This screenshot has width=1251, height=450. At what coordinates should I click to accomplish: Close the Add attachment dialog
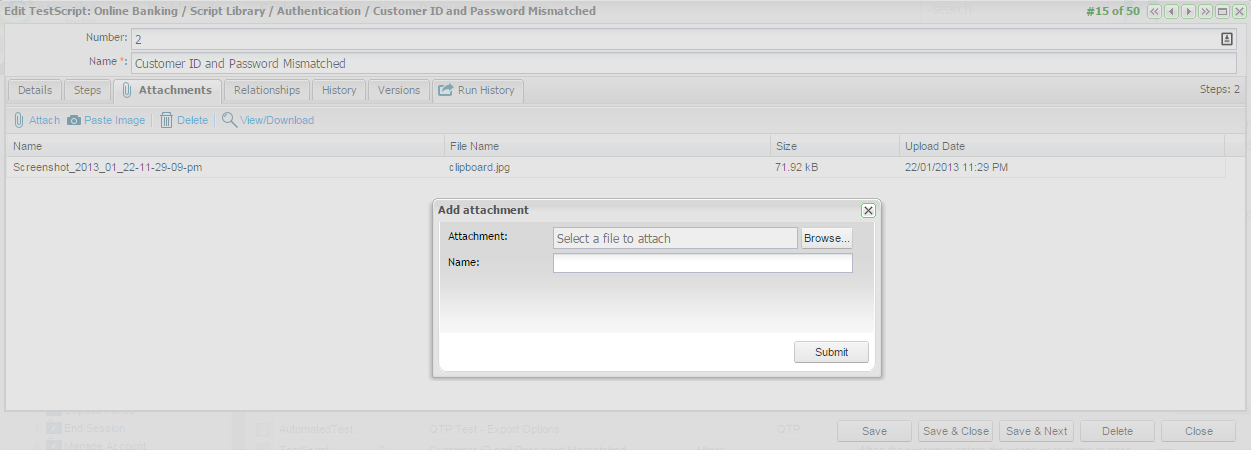(868, 210)
